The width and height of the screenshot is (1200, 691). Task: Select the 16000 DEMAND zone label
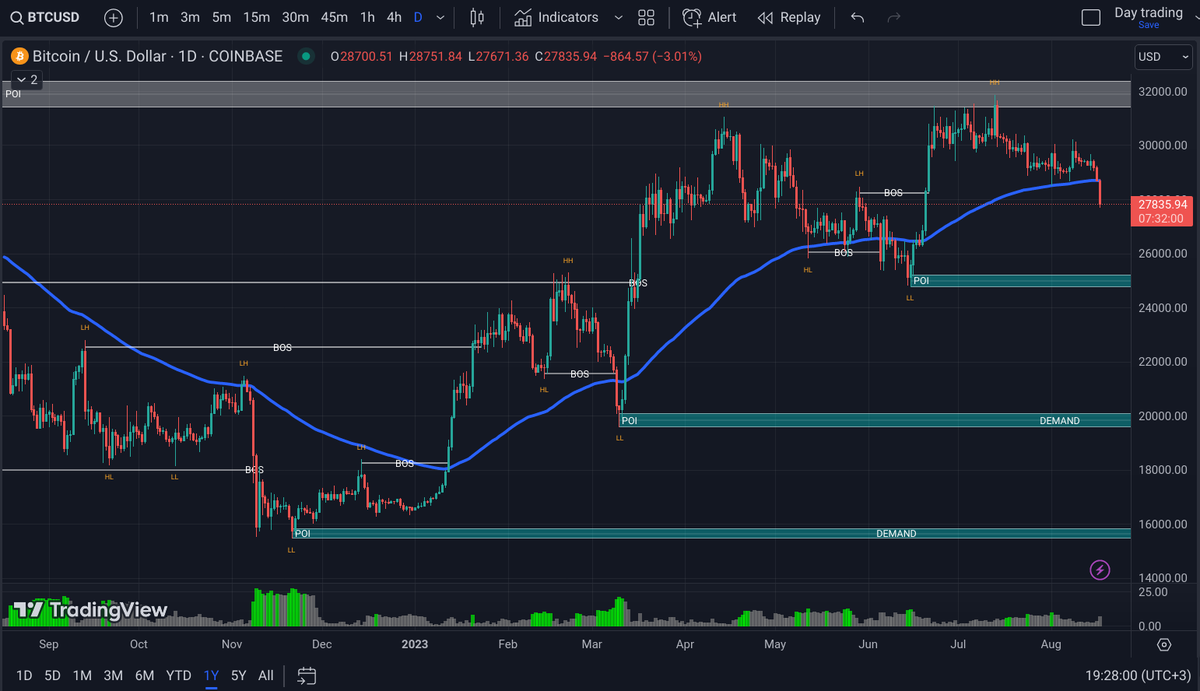point(896,534)
